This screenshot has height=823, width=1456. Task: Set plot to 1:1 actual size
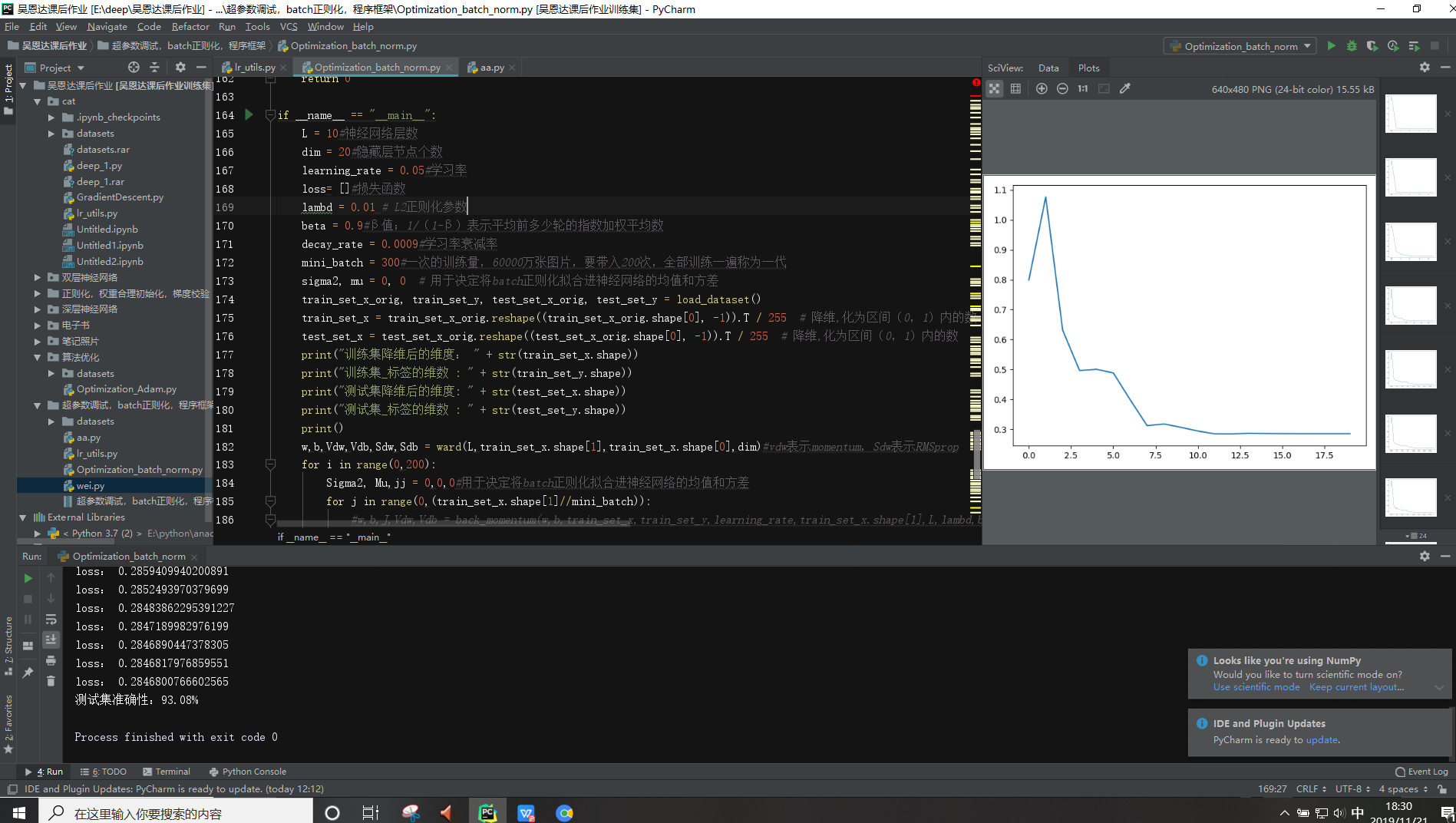pyautogui.click(x=1082, y=88)
